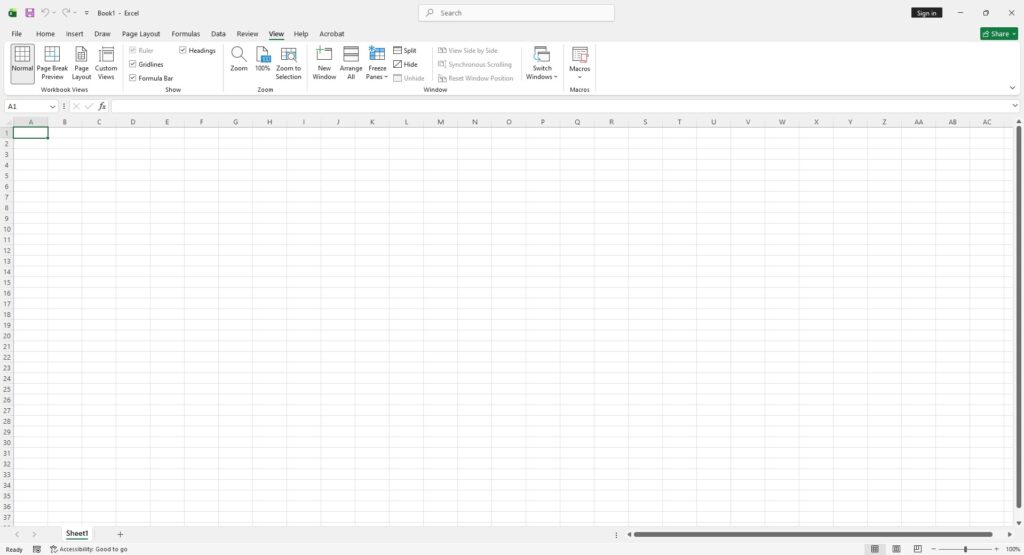Switch to Page Layout view in ribbon
The width and height of the screenshot is (1024, 555).
pos(81,63)
